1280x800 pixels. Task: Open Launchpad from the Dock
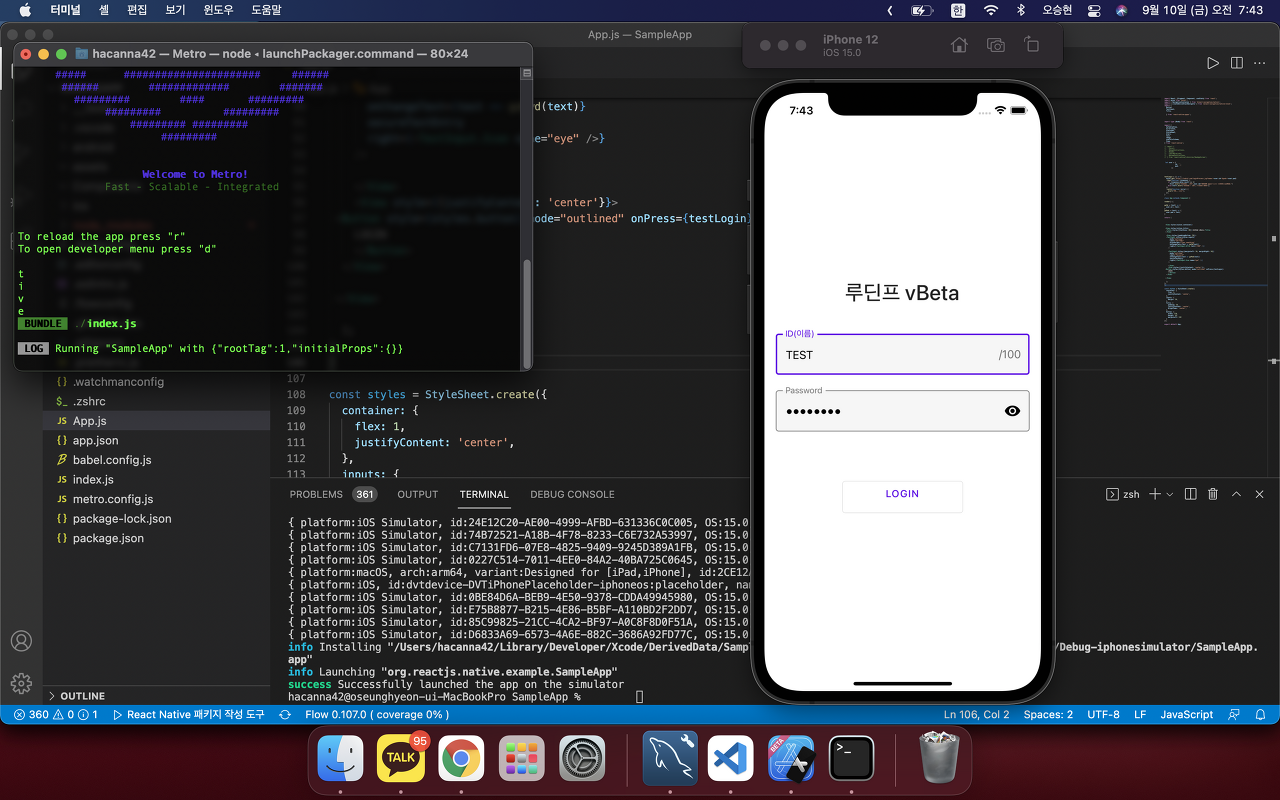pos(522,758)
